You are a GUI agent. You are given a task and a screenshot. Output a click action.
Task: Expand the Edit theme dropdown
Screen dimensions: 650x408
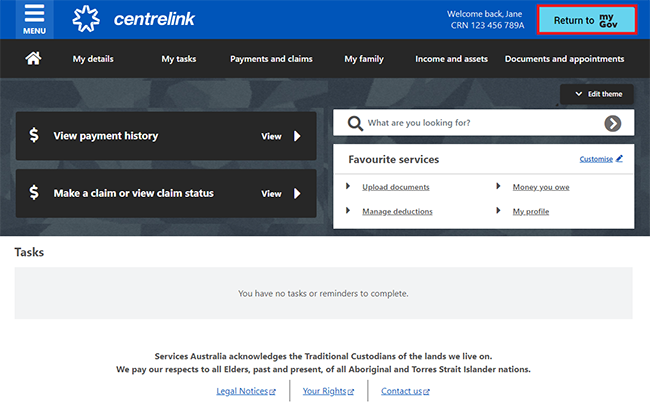coord(598,94)
